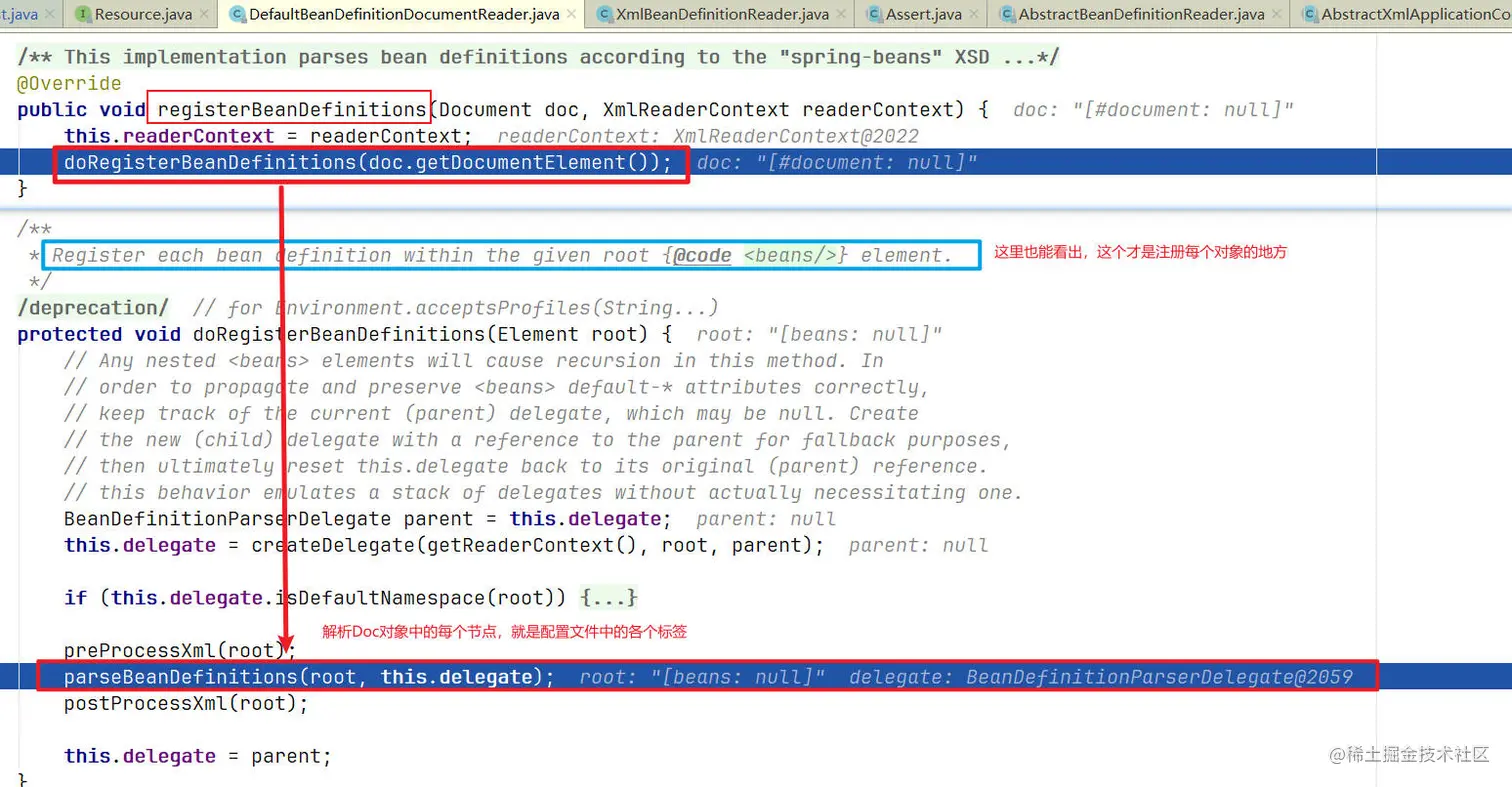Click the 'if' keyword before this.delegate.isDefaultNamespace
This screenshot has width=1512, height=787.
point(75,598)
